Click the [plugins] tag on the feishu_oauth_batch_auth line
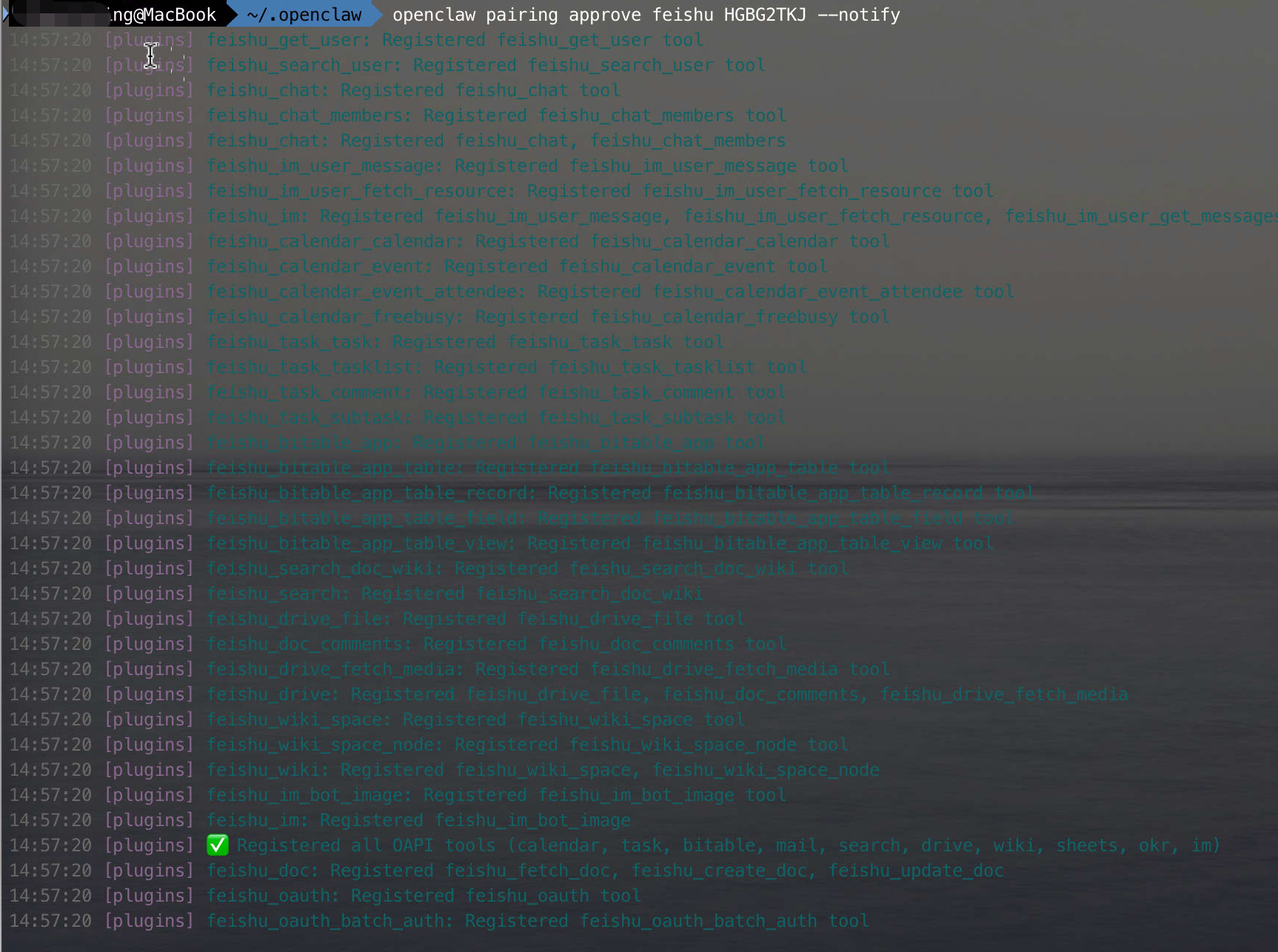 (x=149, y=921)
